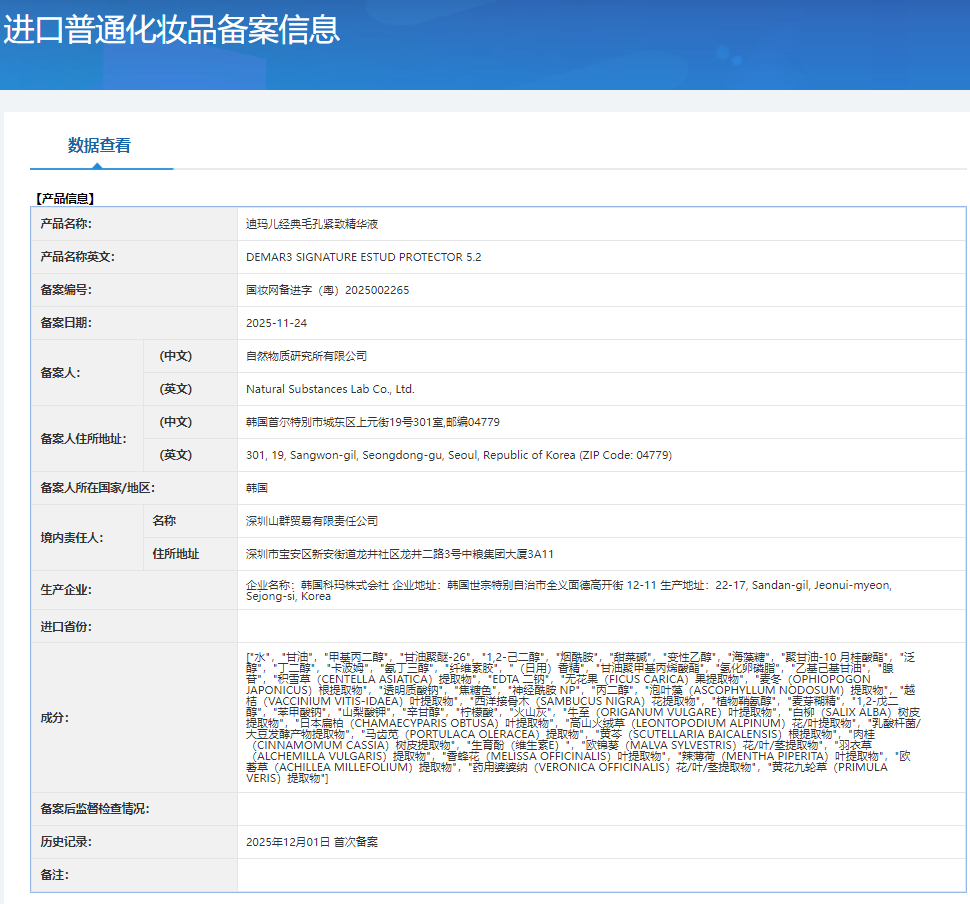The width and height of the screenshot is (970, 904).
Task: Select product name 迪玛儿经典毛孔紧致精华液
Action: [x=312, y=224]
